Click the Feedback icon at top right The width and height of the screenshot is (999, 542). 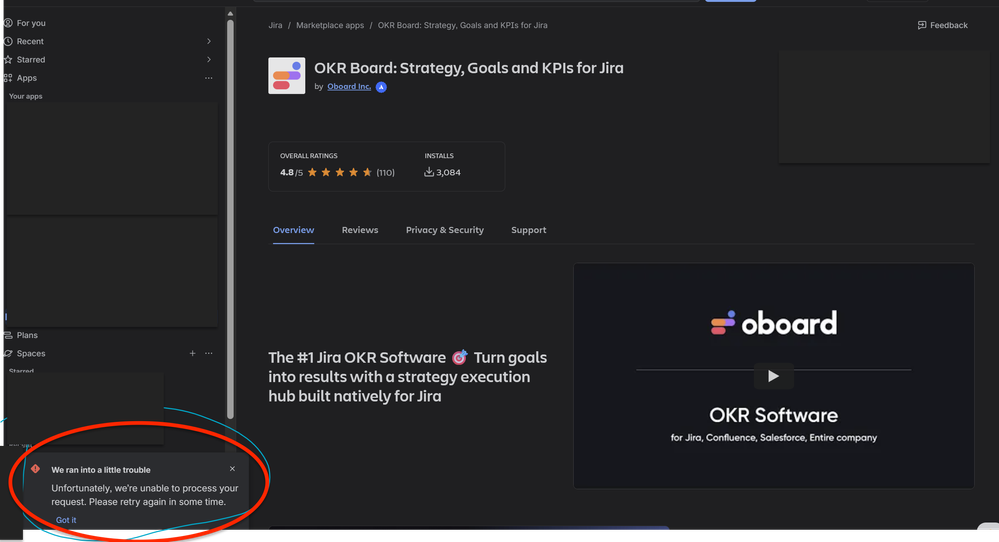click(x=921, y=25)
